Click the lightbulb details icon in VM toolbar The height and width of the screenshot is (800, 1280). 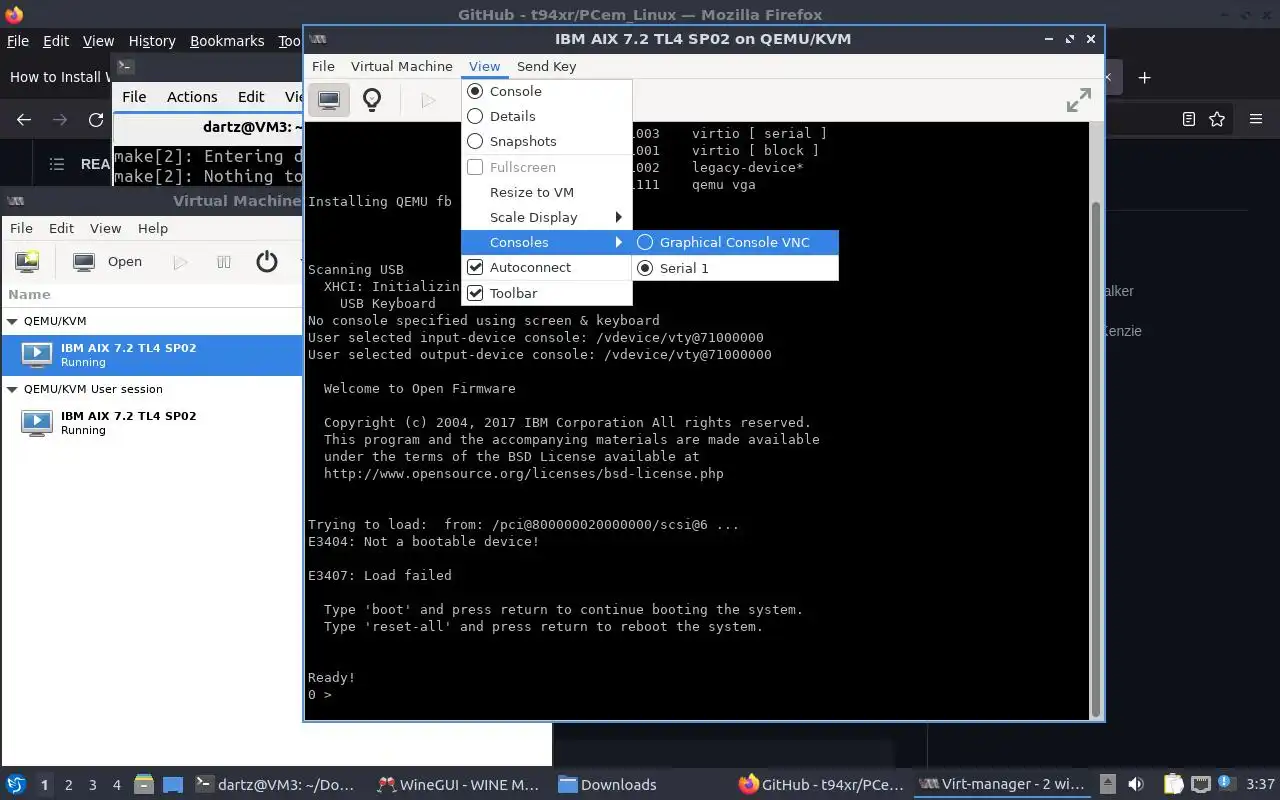pyautogui.click(x=372, y=99)
